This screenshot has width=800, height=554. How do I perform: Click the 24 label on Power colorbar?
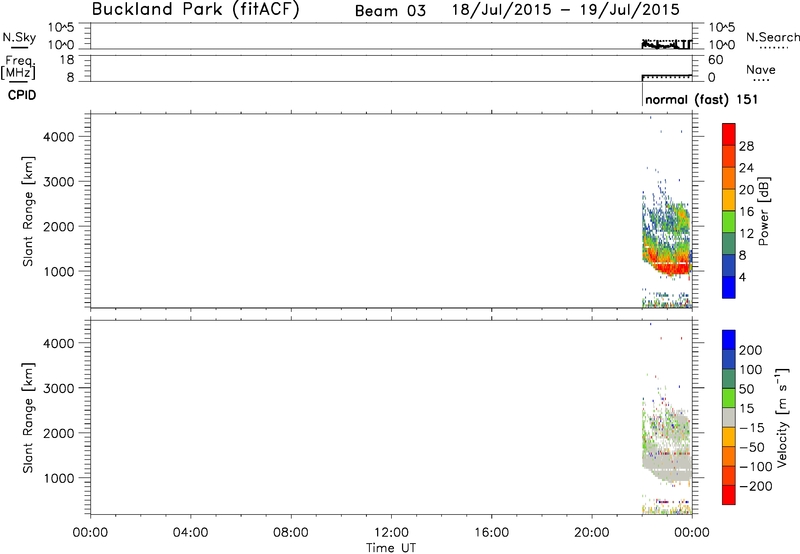[x=746, y=168]
